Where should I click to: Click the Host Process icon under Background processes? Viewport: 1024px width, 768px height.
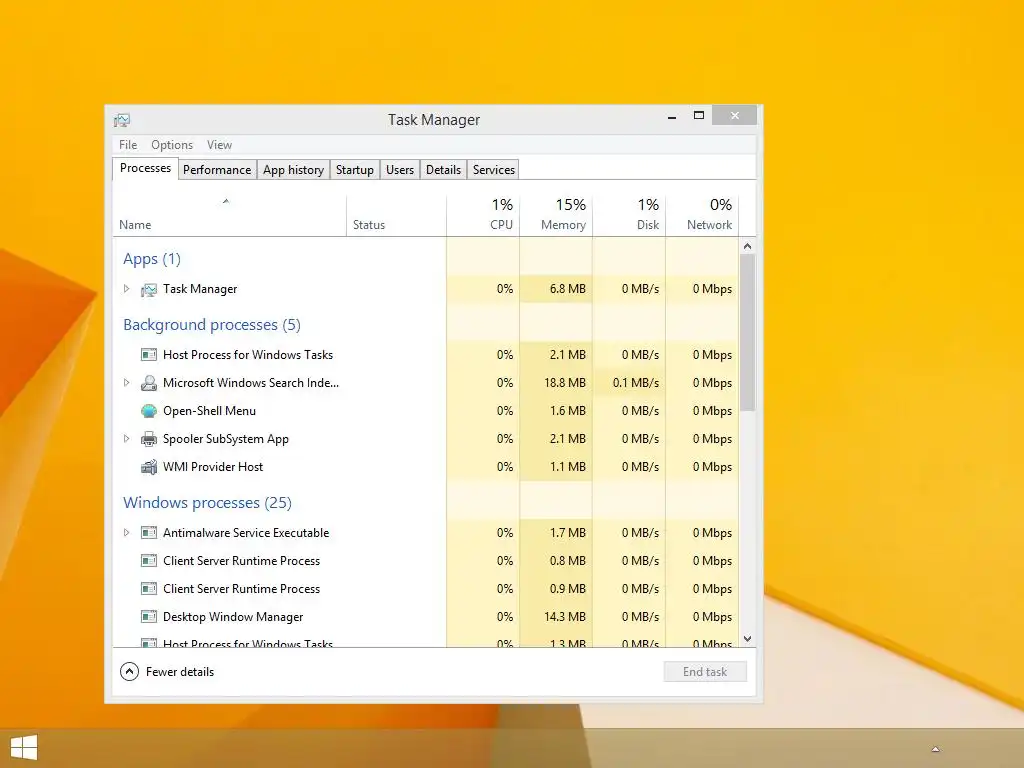pyautogui.click(x=149, y=355)
